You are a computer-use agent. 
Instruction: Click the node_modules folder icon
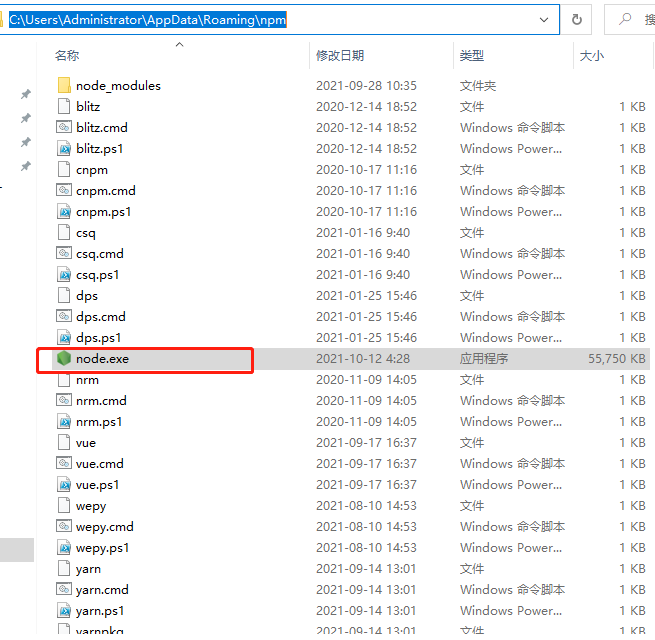tap(64, 85)
